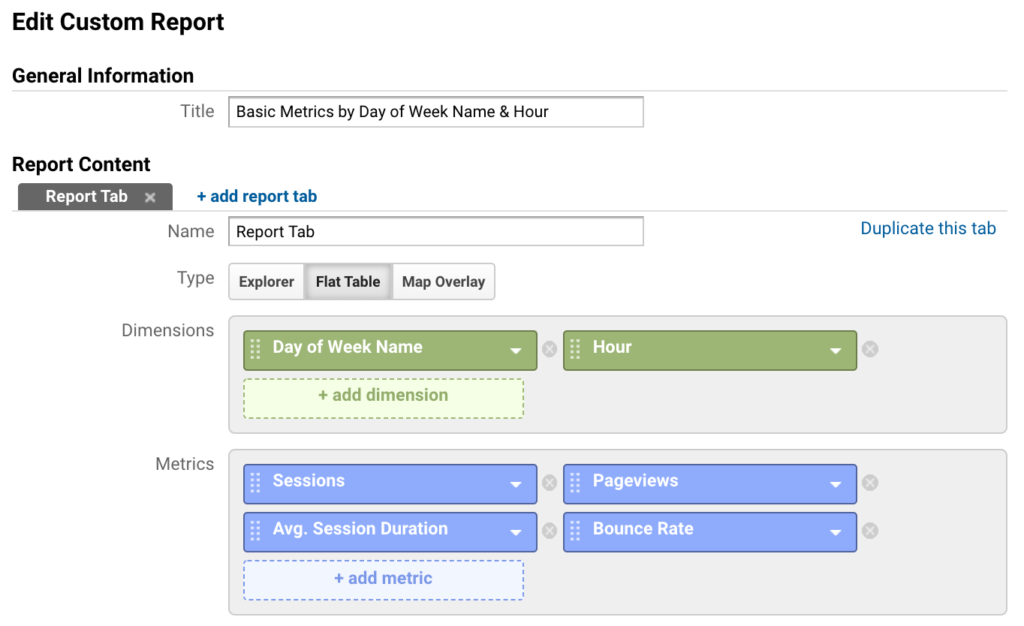Grab the drag handle on Sessions metric
This screenshot has height=626, width=1024.
[x=255, y=483]
